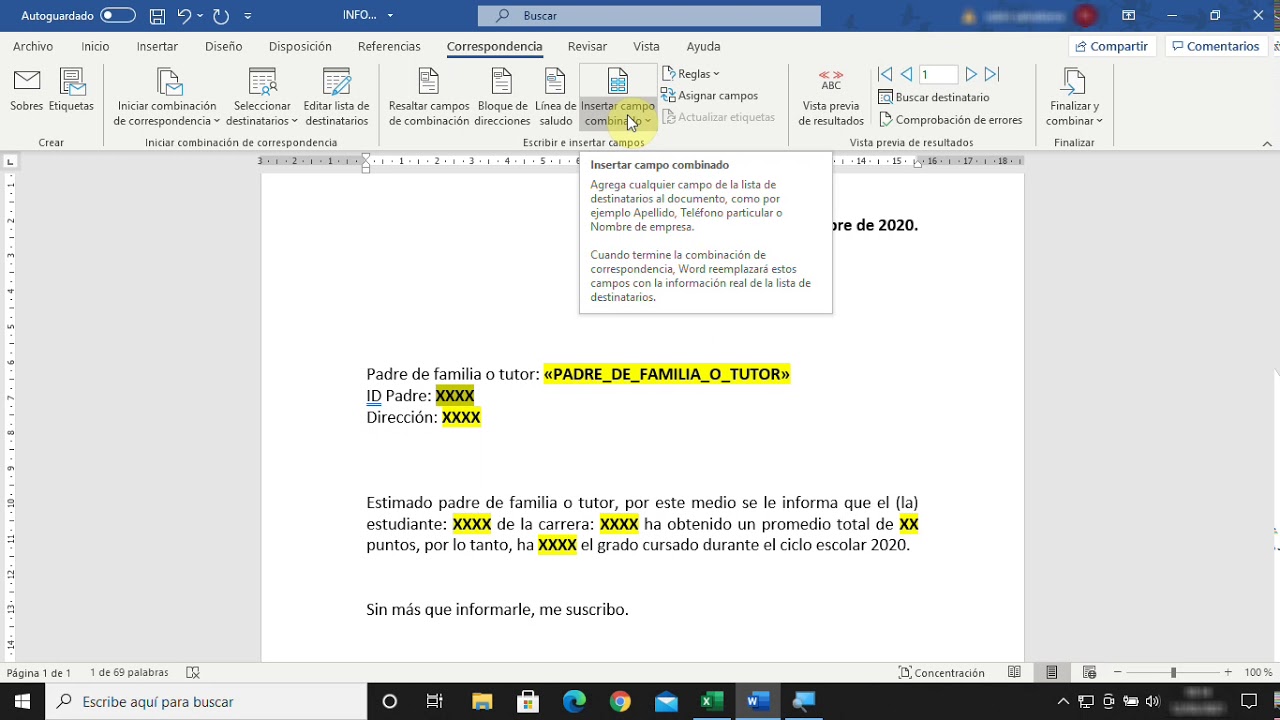Switch to the Referencias tab
Viewport: 1280px width, 720px height.
[x=389, y=46]
